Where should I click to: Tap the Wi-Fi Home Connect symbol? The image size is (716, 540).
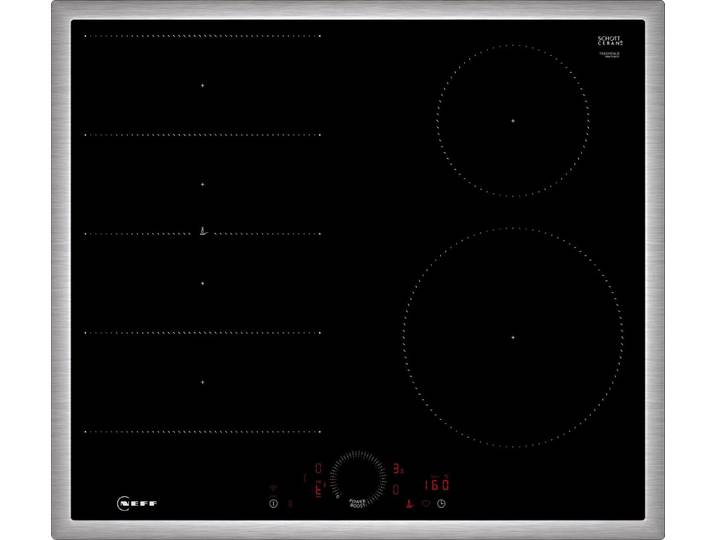273,489
